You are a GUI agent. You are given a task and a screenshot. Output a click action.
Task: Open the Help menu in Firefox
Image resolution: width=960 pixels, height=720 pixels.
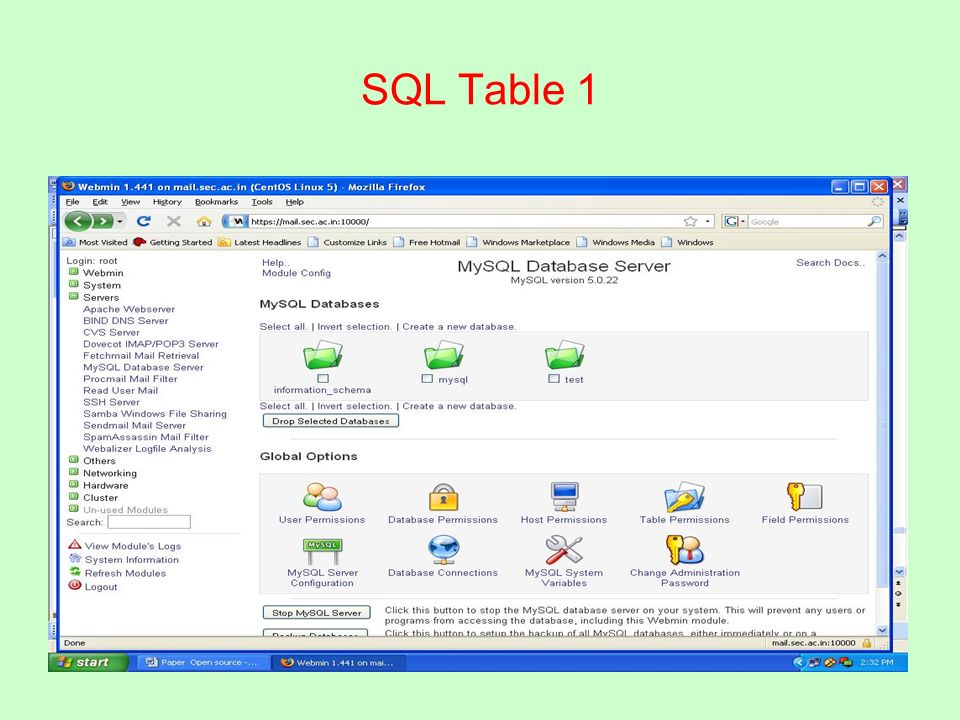click(x=294, y=202)
